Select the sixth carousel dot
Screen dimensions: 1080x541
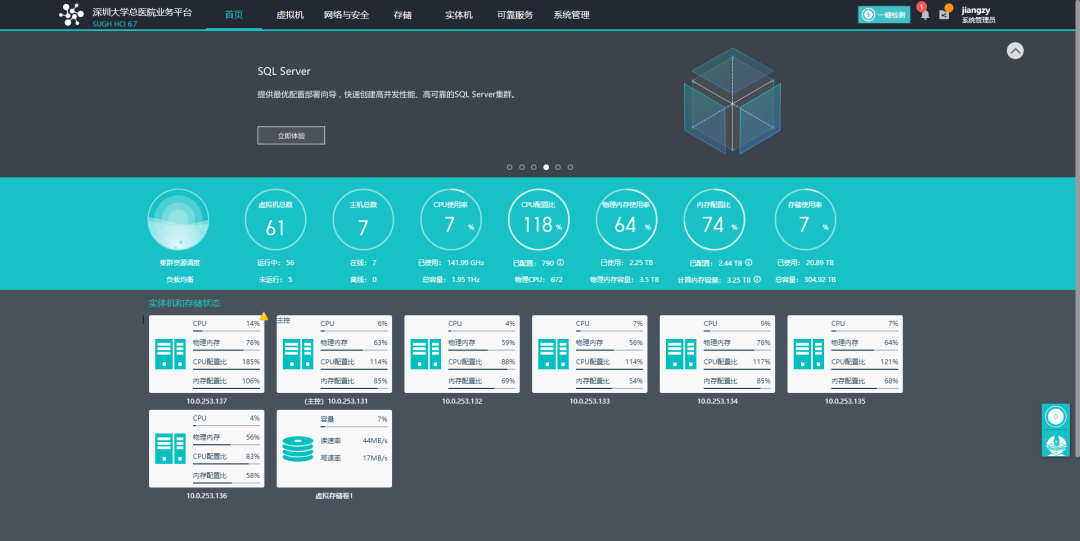click(x=570, y=167)
